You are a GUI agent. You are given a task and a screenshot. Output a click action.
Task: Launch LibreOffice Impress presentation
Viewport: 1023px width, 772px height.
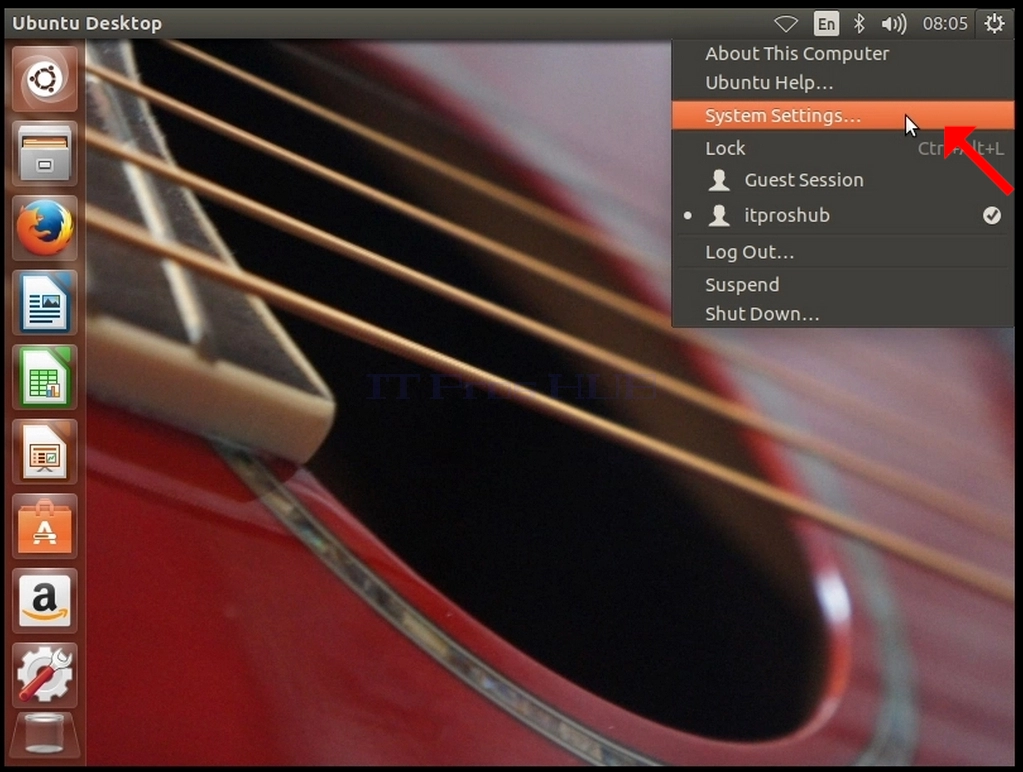click(x=44, y=452)
